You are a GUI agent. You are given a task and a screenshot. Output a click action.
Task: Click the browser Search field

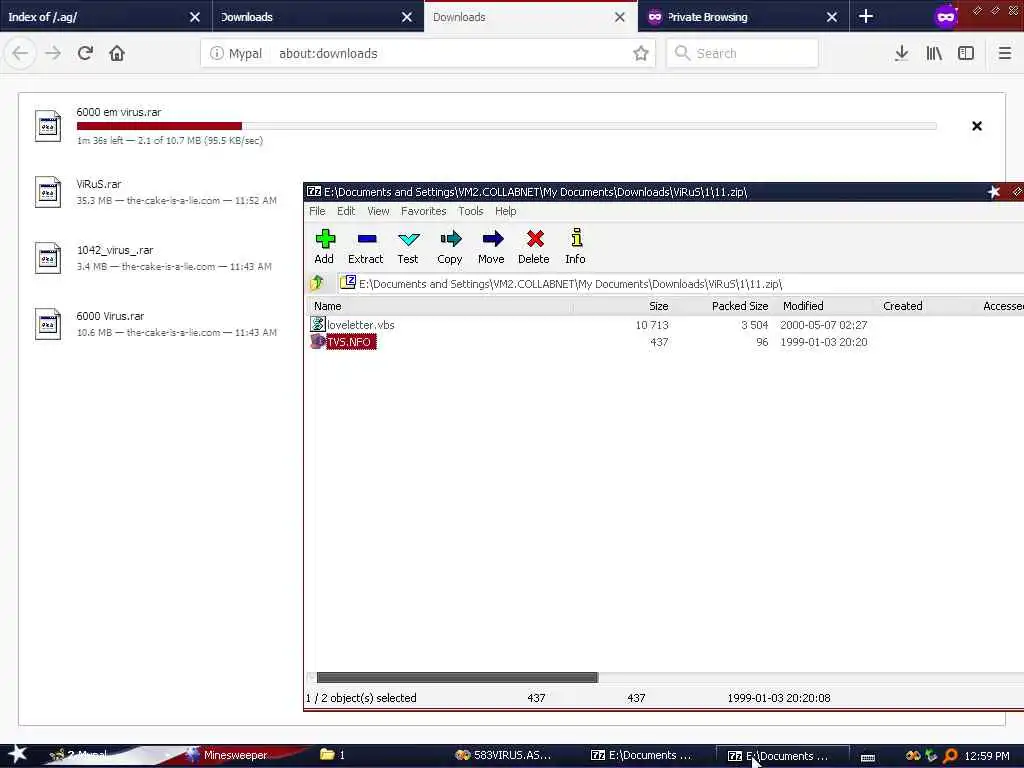743,53
